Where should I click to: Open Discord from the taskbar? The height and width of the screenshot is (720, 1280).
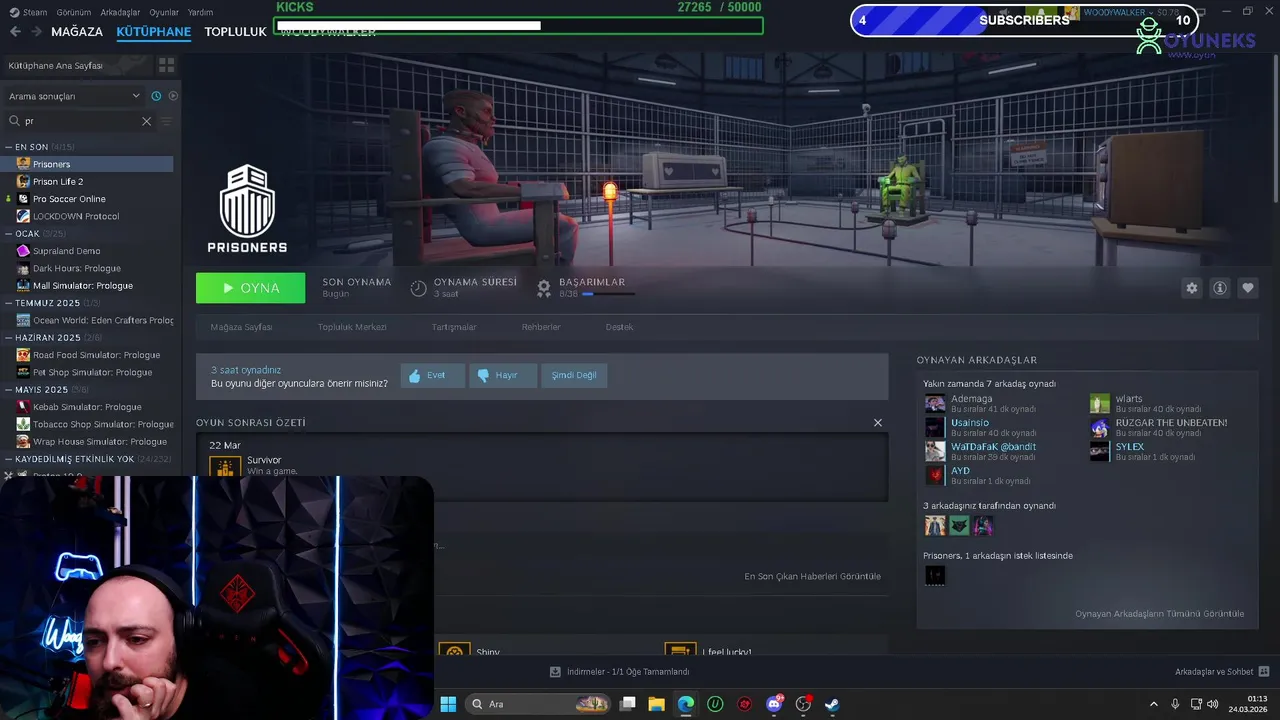pyautogui.click(x=774, y=704)
